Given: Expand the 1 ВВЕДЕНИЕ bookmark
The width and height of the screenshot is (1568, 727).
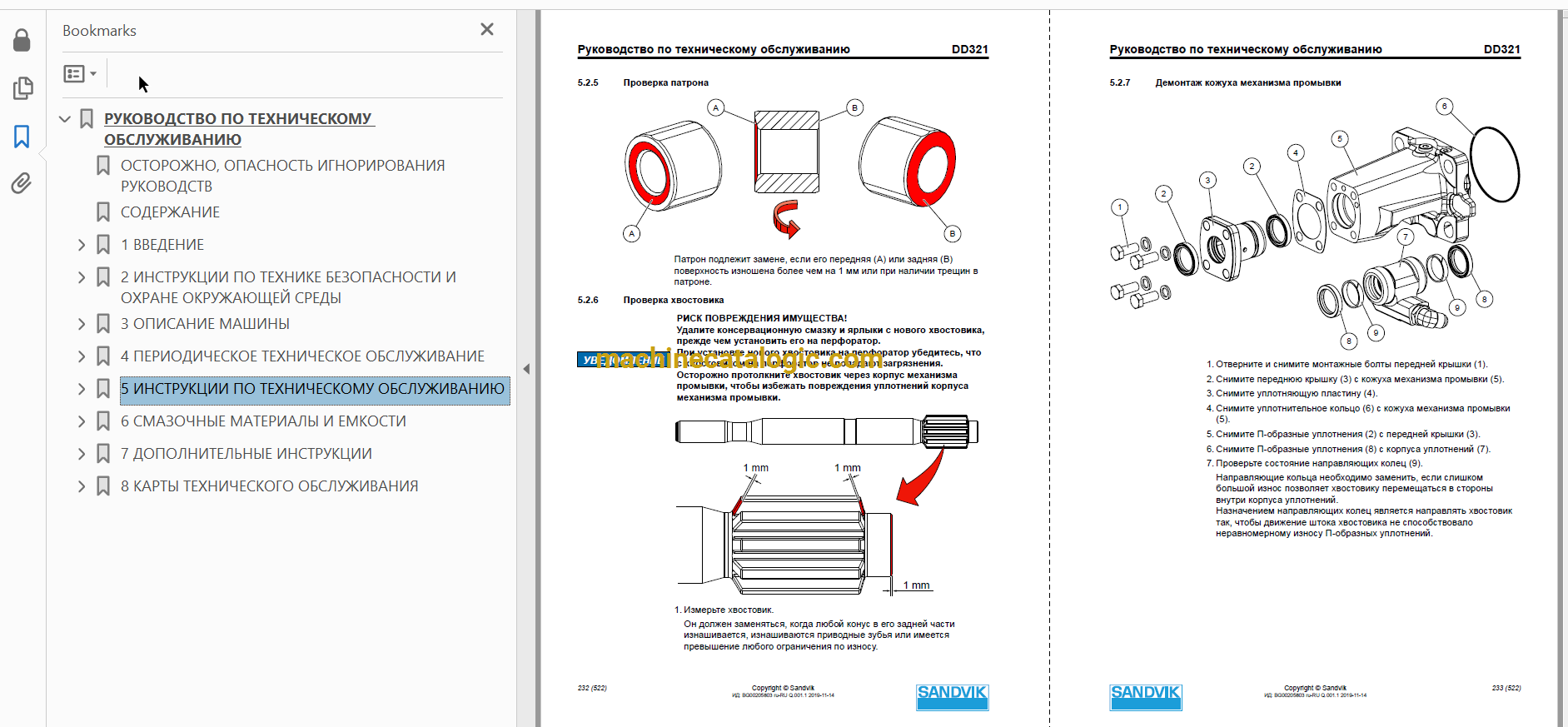Looking at the screenshot, I should pyautogui.click(x=82, y=245).
